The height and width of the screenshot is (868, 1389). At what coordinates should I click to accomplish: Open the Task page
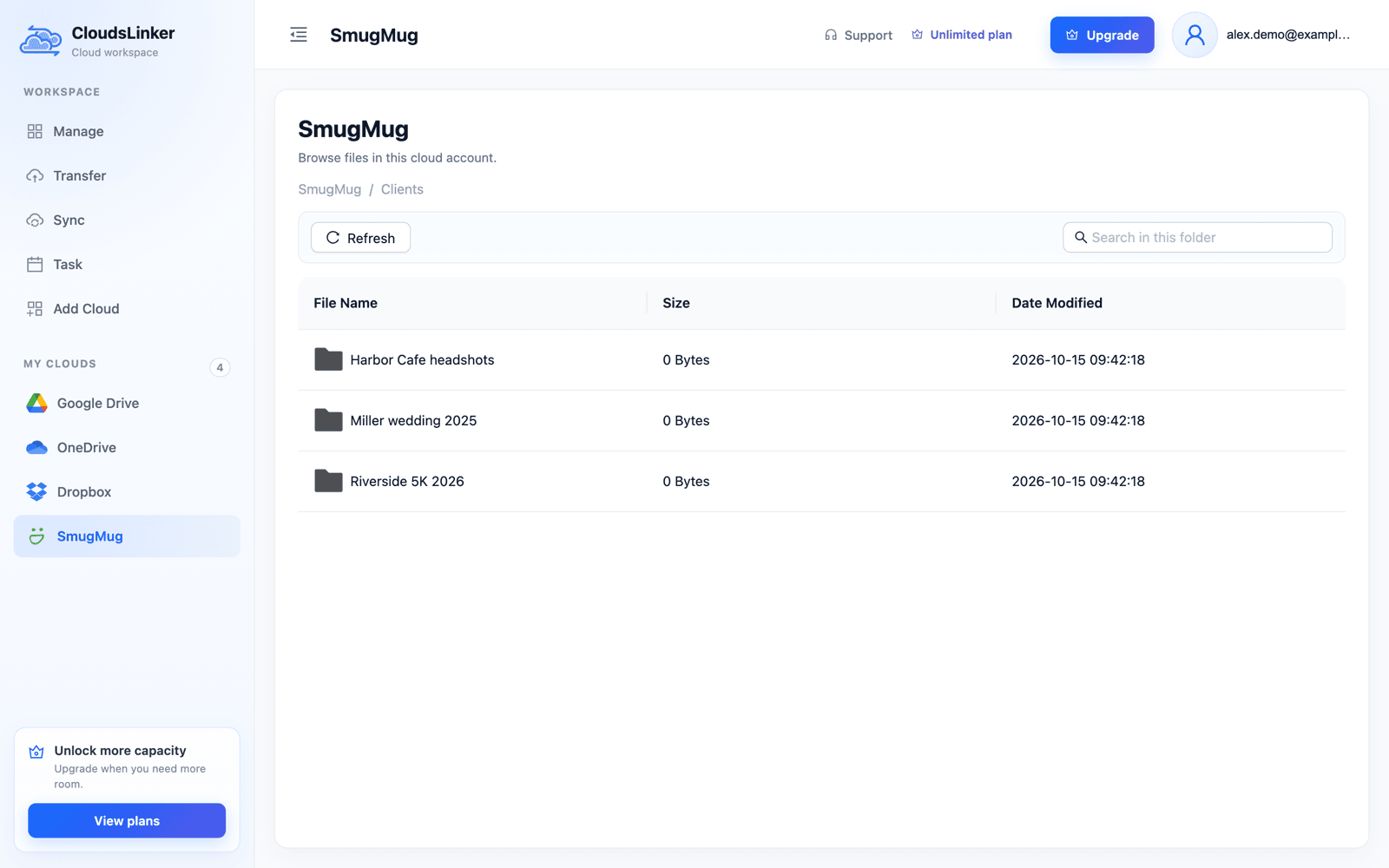[127, 264]
